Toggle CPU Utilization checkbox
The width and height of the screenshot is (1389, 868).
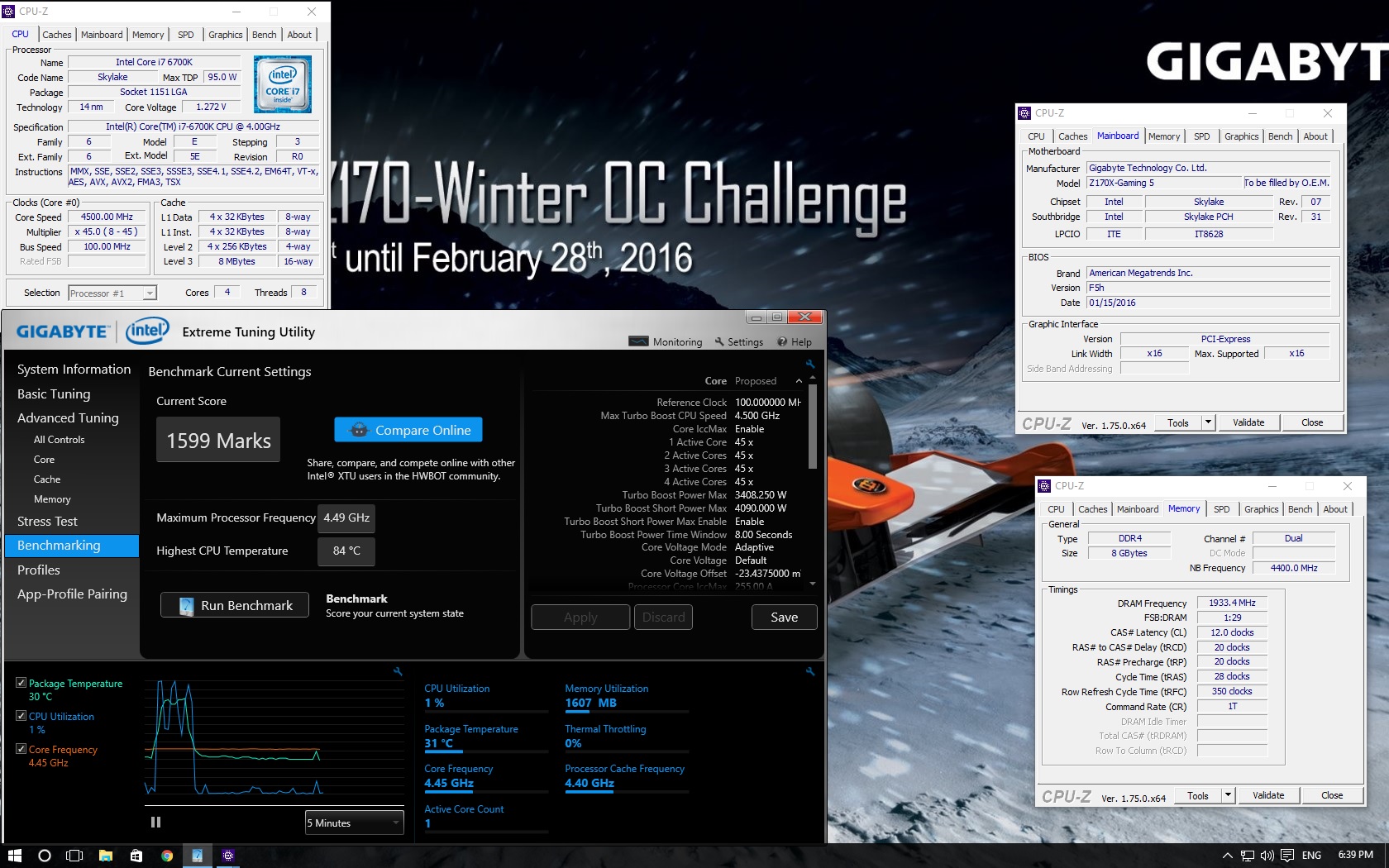coord(21,716)
